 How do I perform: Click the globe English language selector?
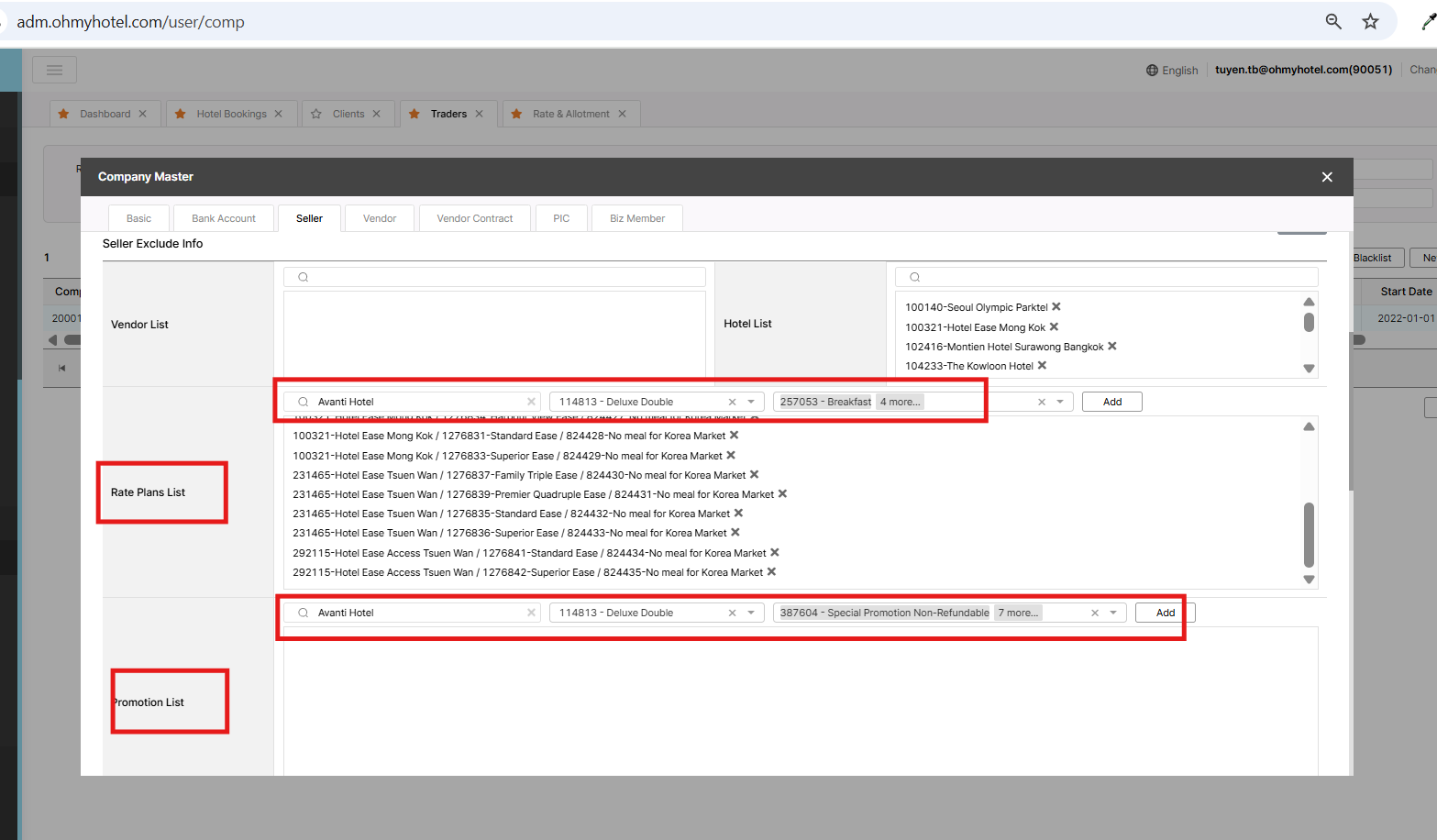tap(1172, 70)
